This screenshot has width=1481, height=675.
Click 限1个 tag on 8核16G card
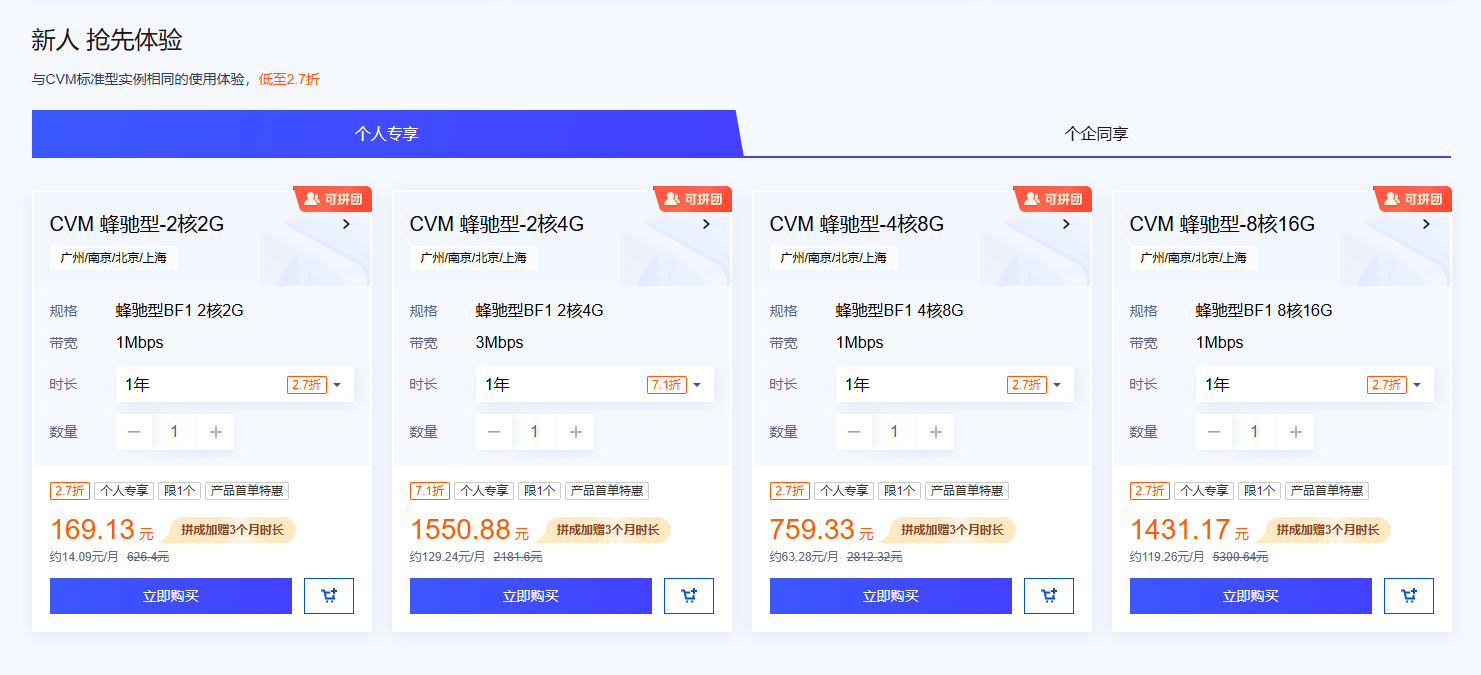[1259, 491]
